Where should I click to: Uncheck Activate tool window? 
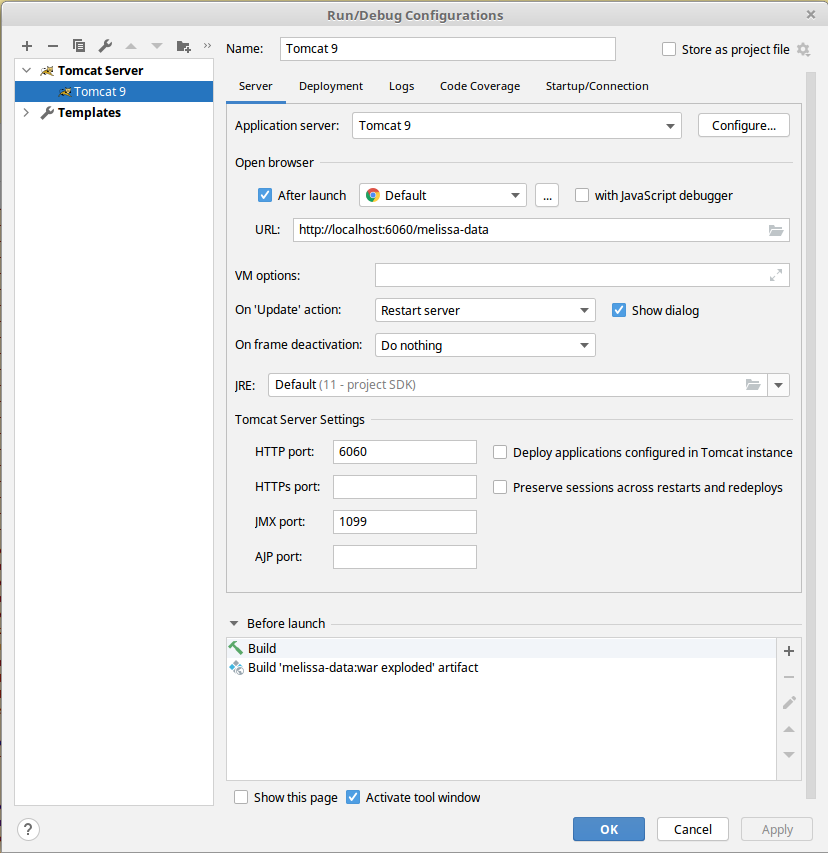(x=353, y=798)
